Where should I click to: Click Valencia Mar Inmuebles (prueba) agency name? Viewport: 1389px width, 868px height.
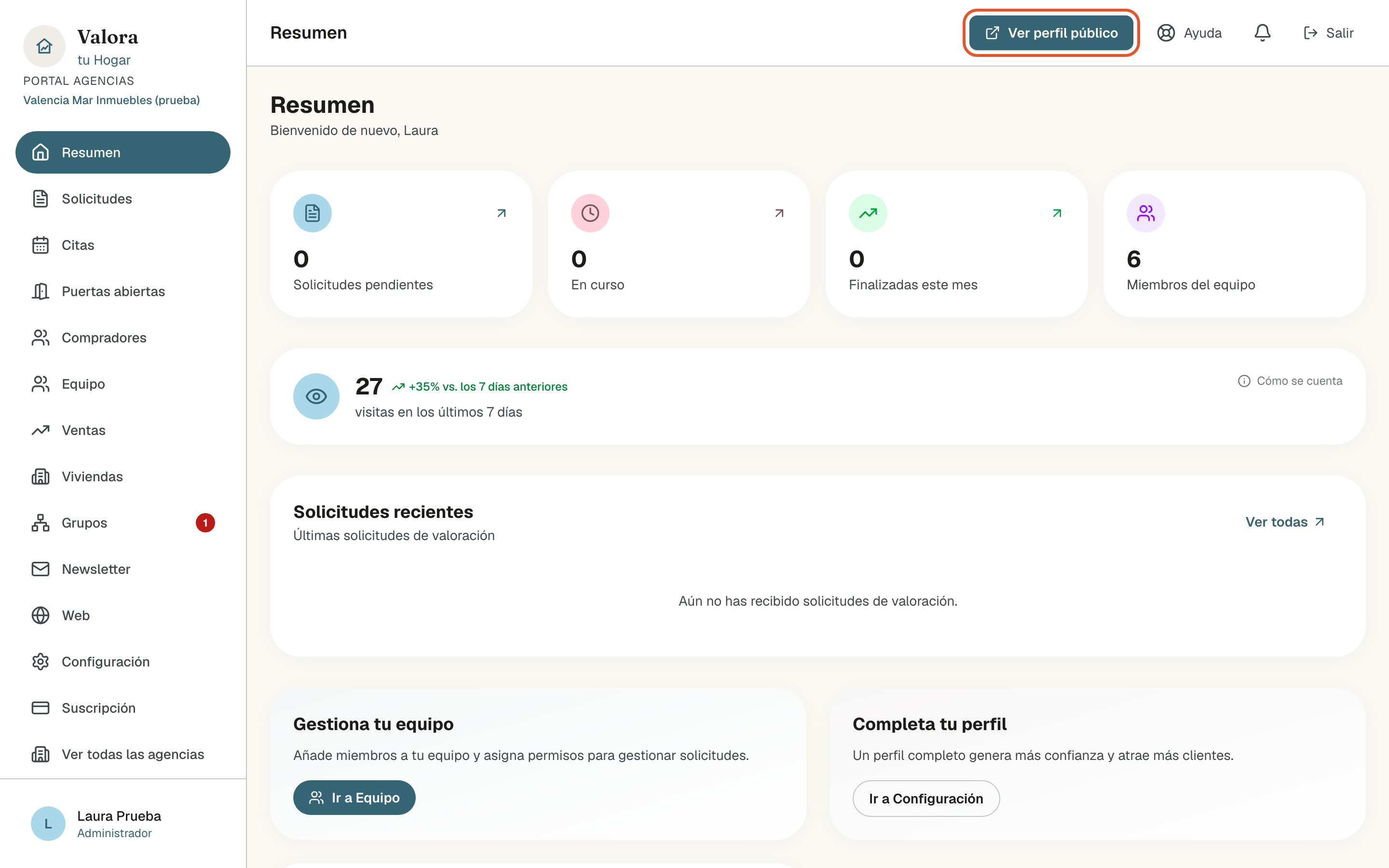[x=111, y=100]
